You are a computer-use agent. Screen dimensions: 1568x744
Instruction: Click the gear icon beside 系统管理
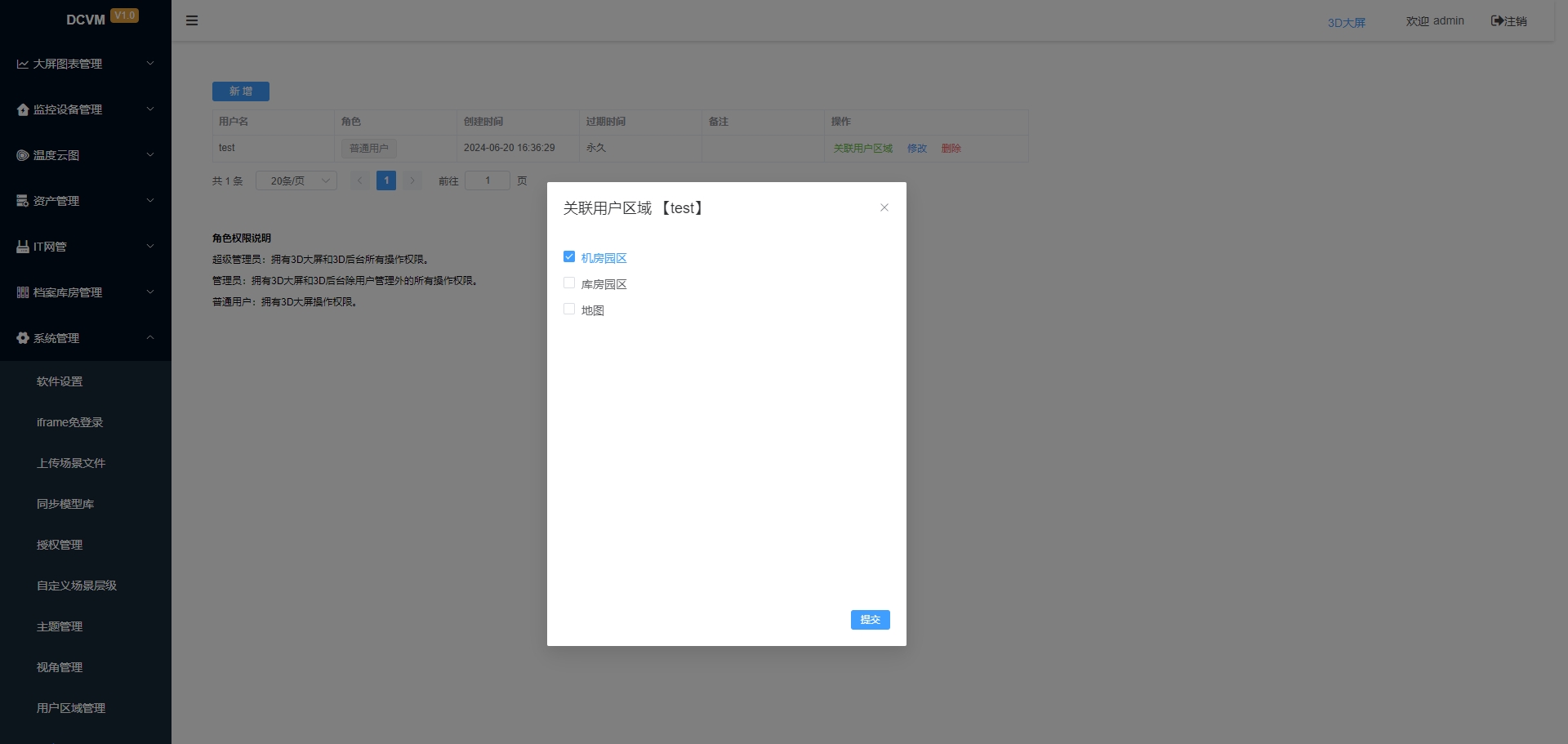click(x=23, y=338)
